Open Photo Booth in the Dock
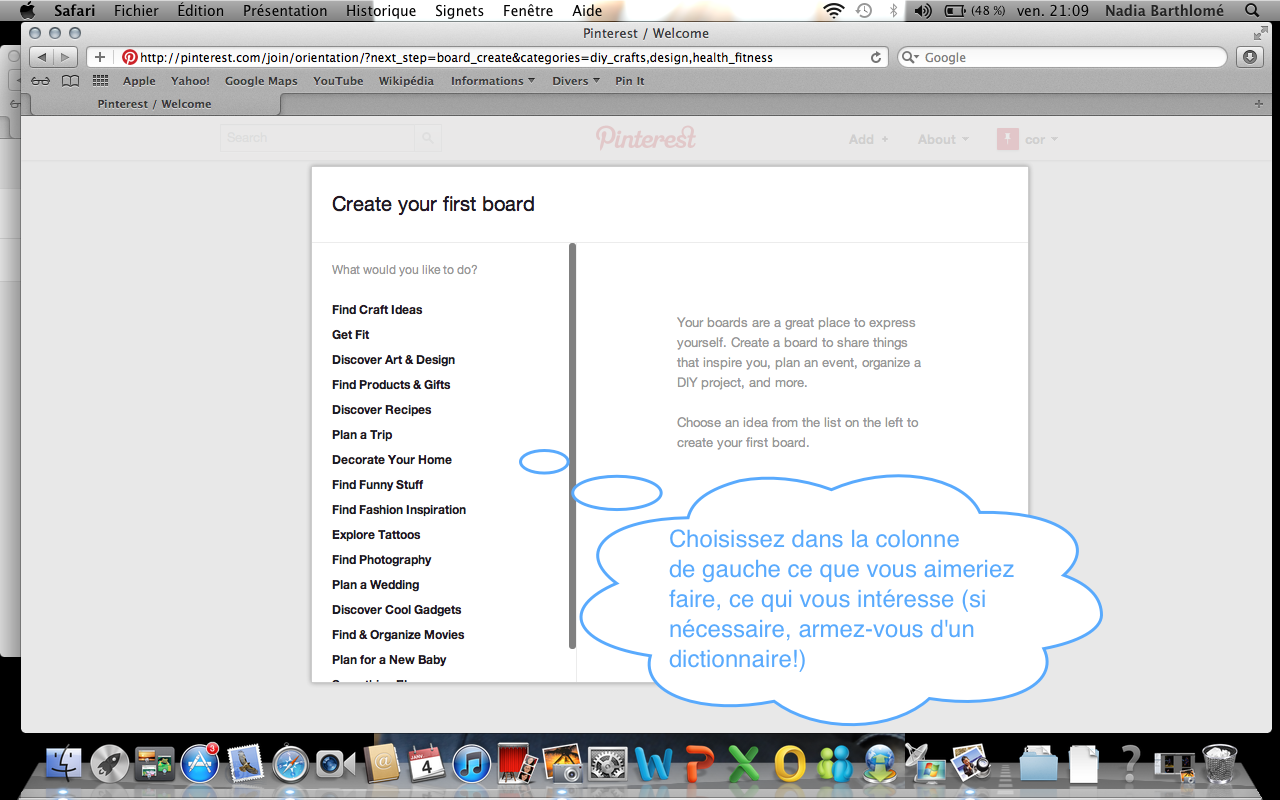Screen dimensions: 1280x800 tap(517, 764)
